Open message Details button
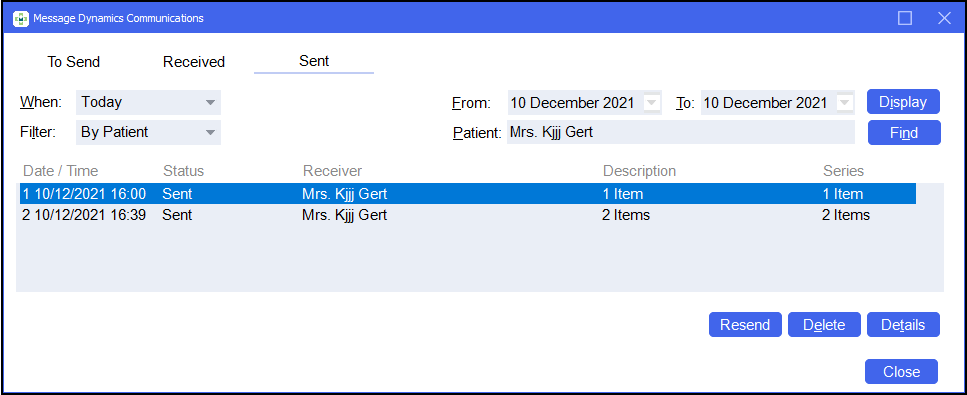This screenshot has width=967, height=395. pos(903,325)
